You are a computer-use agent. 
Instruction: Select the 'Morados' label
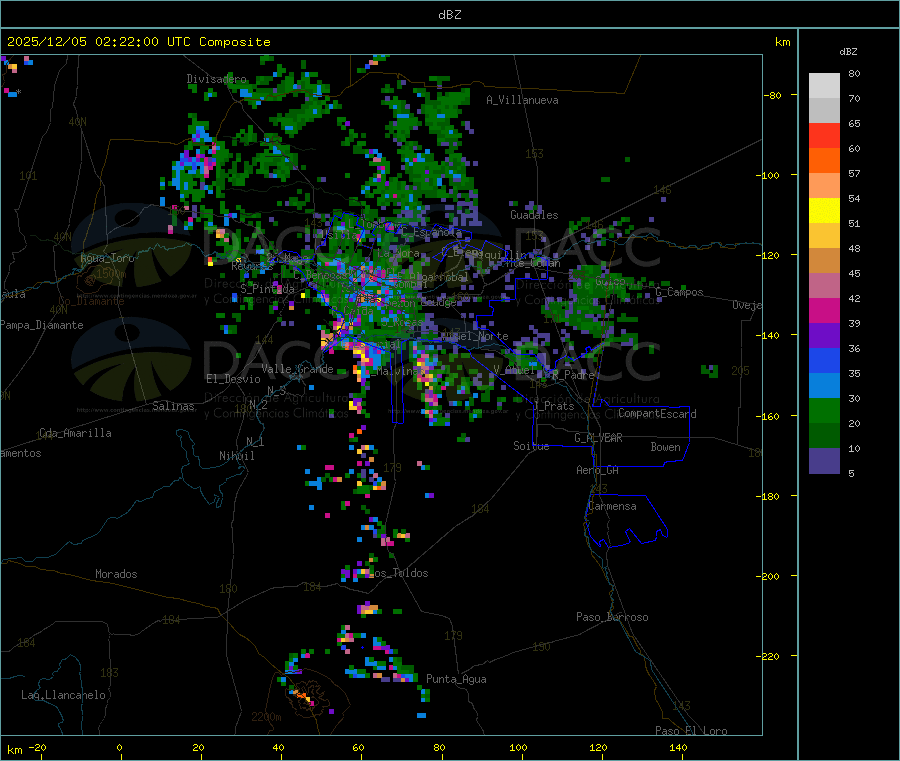116,574
